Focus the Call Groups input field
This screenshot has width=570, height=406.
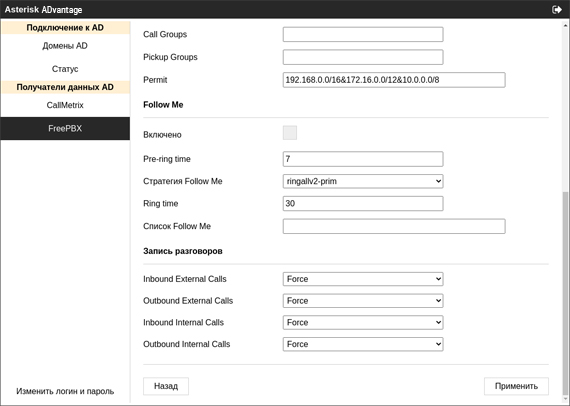click(x=363, y=35)
